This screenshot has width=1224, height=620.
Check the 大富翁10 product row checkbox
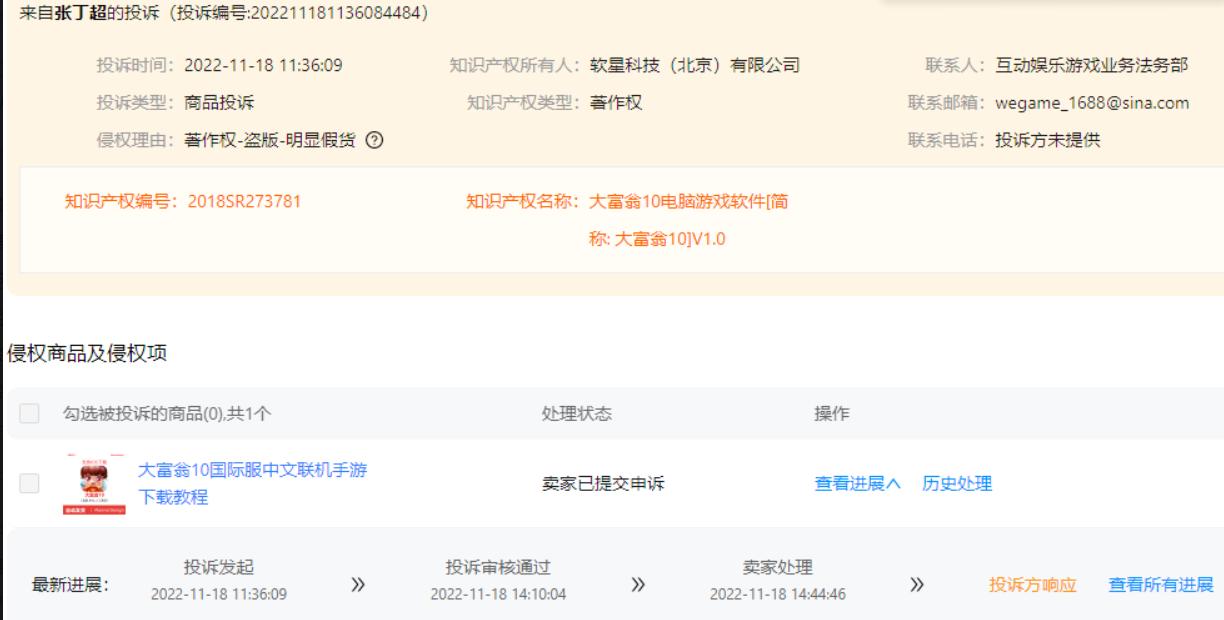29,484
